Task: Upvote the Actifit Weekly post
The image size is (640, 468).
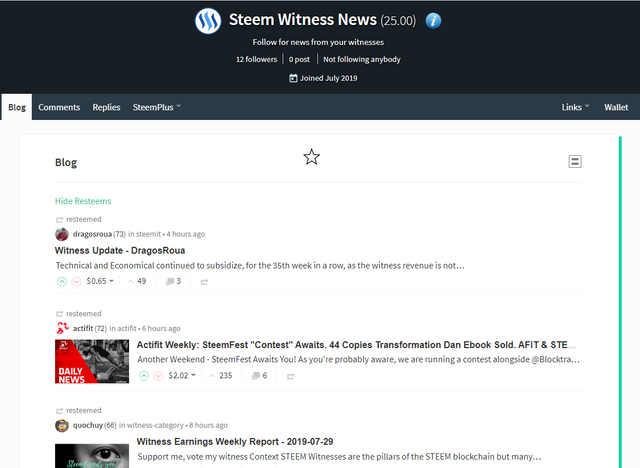Action: [144, 376]
